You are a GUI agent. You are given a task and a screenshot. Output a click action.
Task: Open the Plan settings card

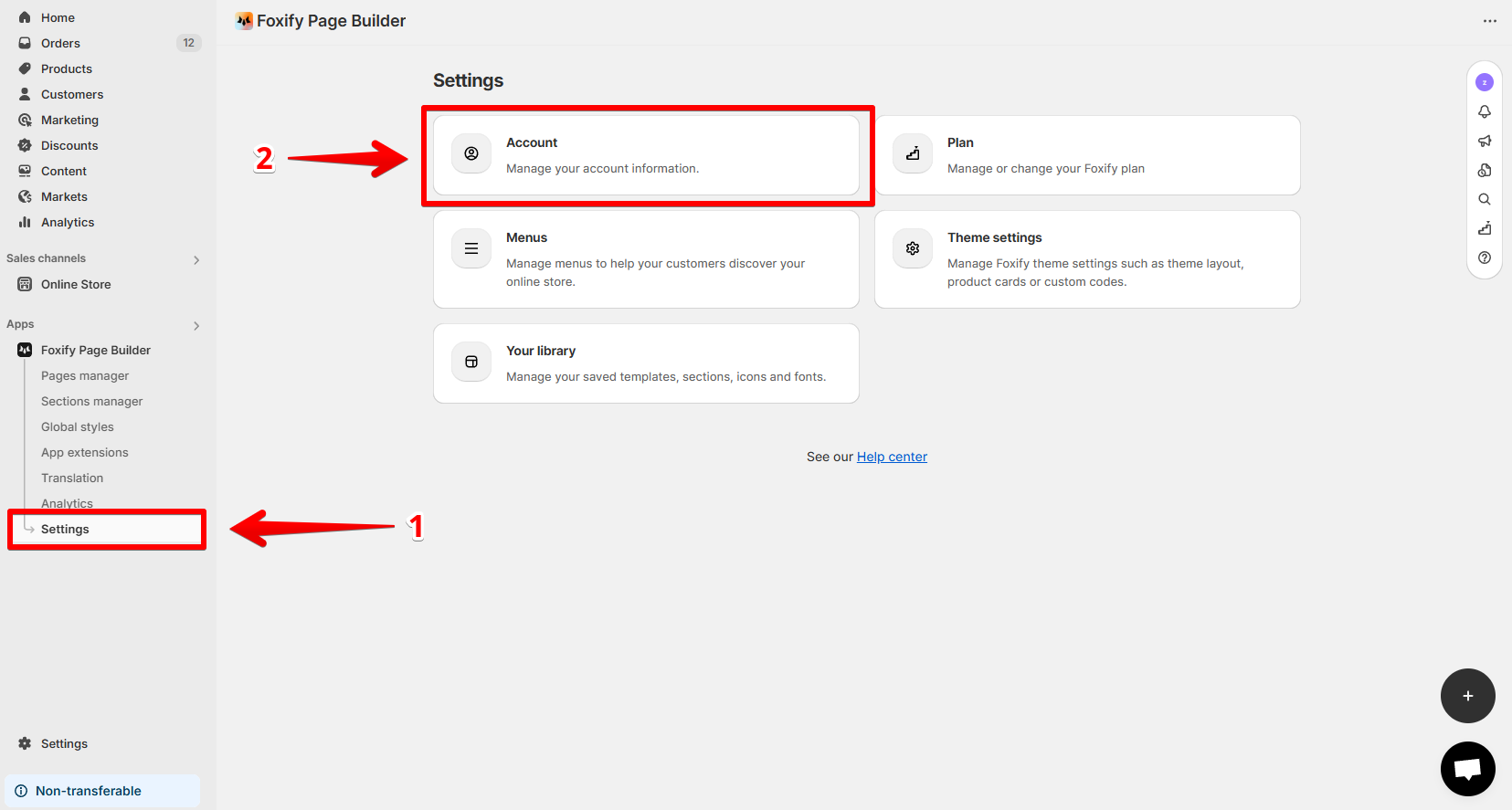[x=1087, y=155]
